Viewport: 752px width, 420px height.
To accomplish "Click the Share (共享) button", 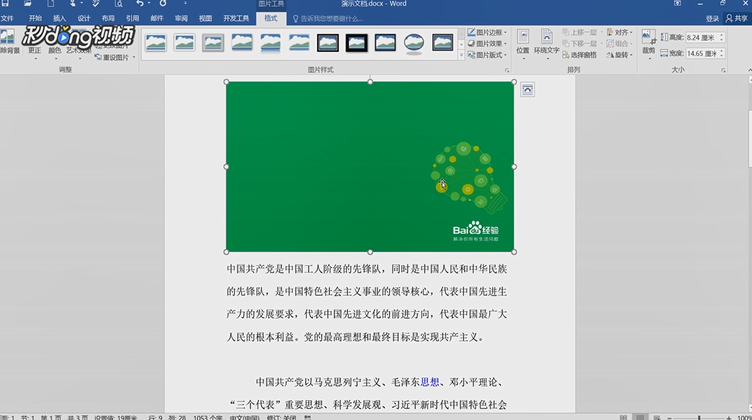I will [x=737, y=18].
